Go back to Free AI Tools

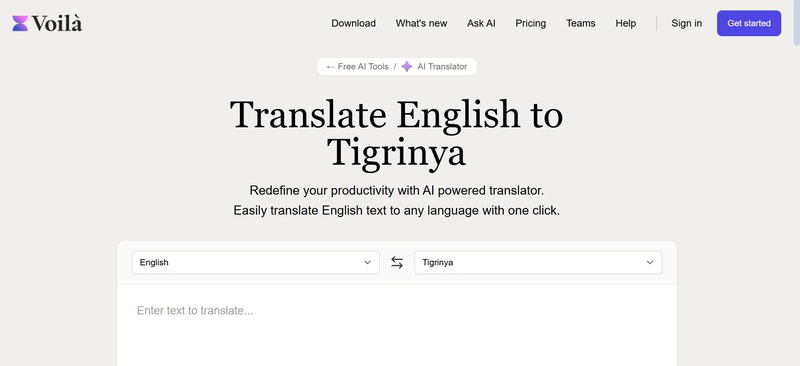[x=357, y=66]
